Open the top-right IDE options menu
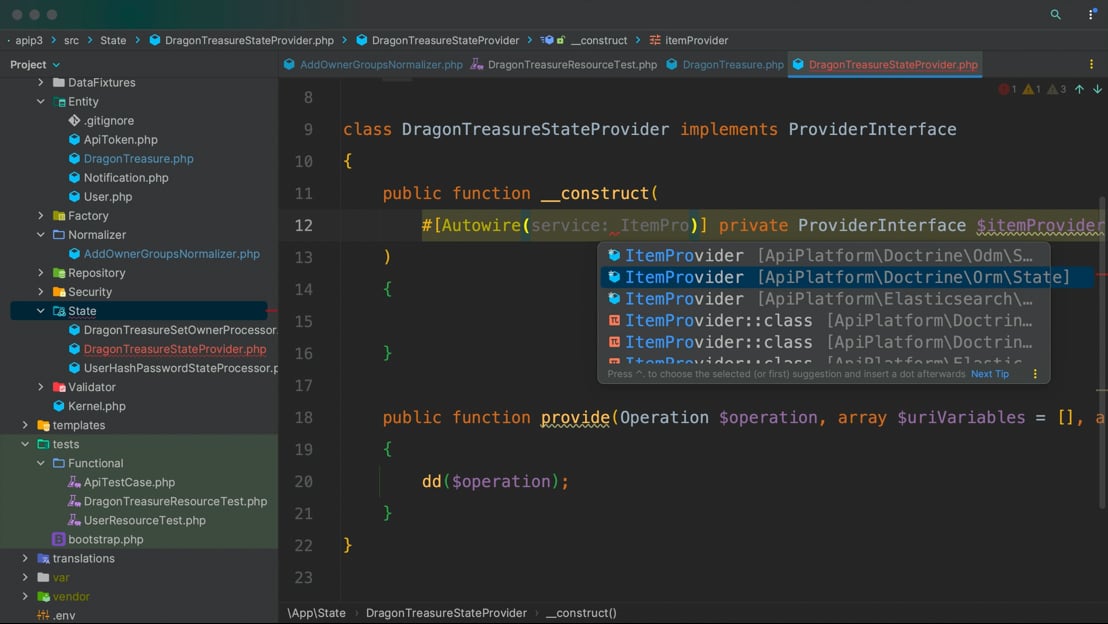Image resolution: width=1108 pixels, height=624 pixels. [1091, 15]
